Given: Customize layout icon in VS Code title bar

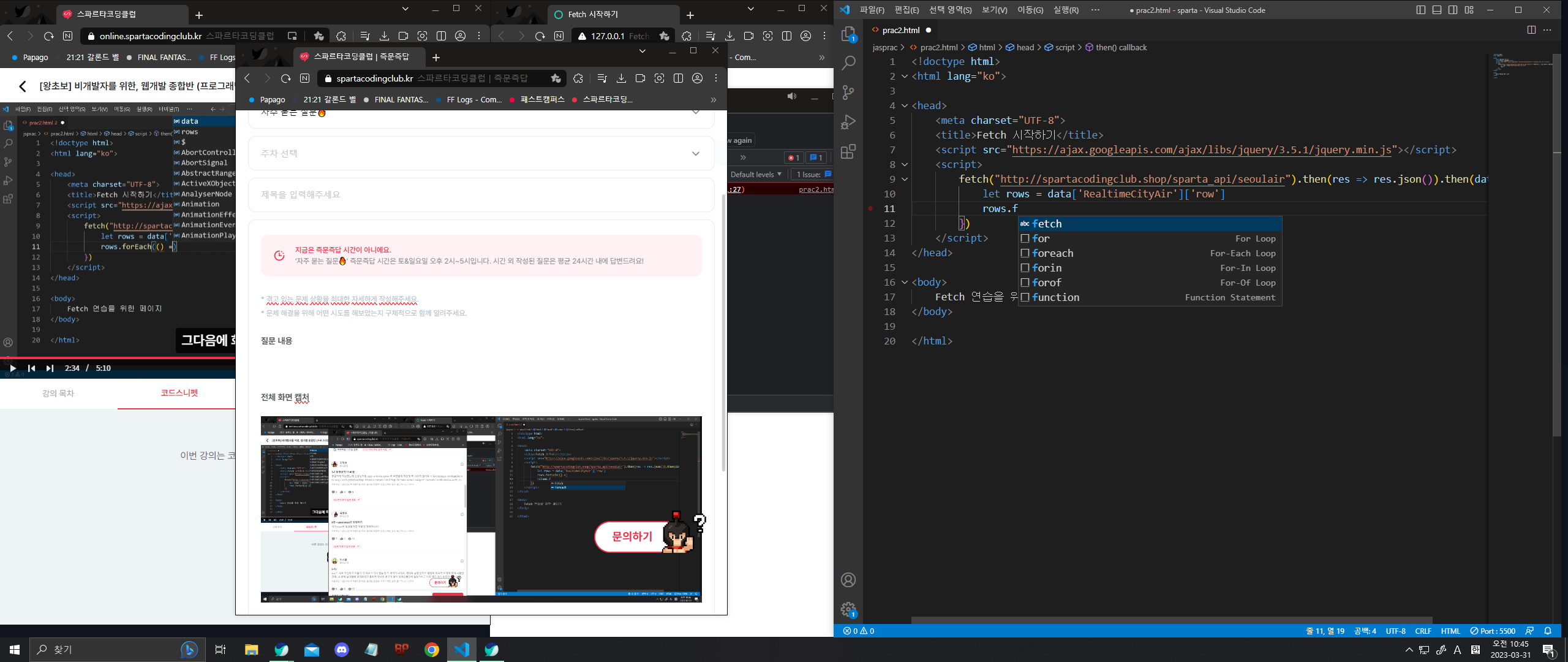Looking at the screenshot, I should pyautogui.click(x=1469, y=10).
